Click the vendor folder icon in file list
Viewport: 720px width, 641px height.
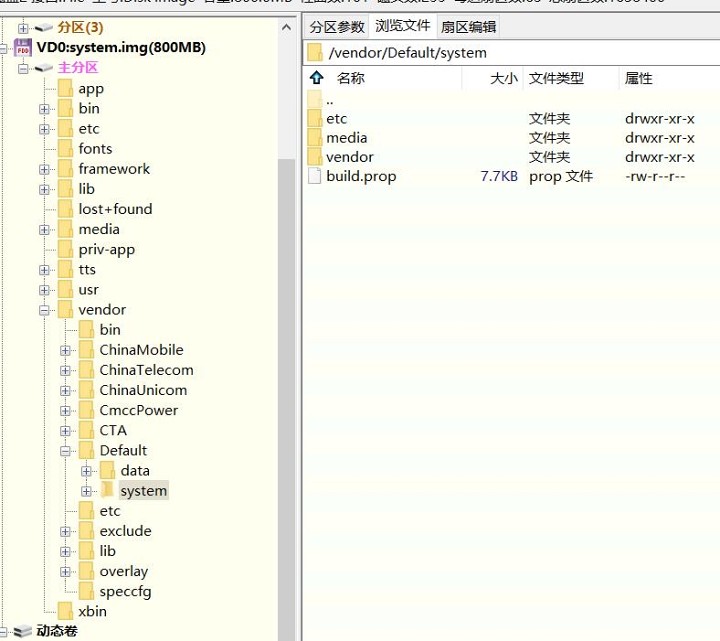(x=315, y=157)
